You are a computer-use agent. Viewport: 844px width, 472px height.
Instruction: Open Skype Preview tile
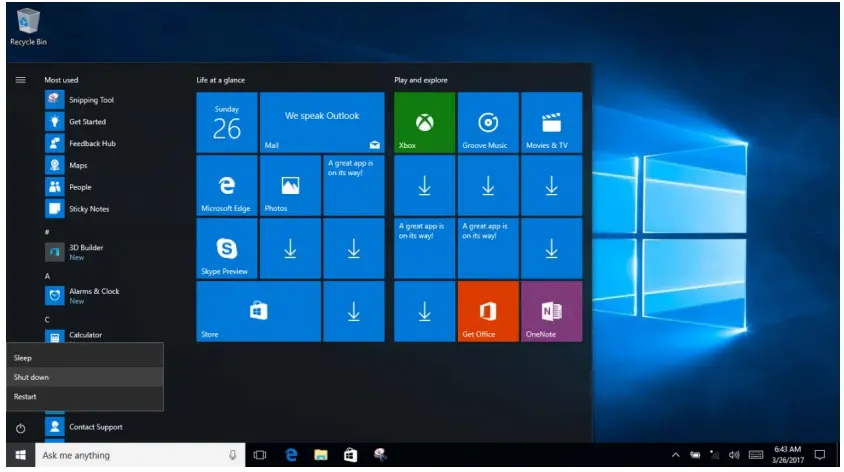click(227, 248)
